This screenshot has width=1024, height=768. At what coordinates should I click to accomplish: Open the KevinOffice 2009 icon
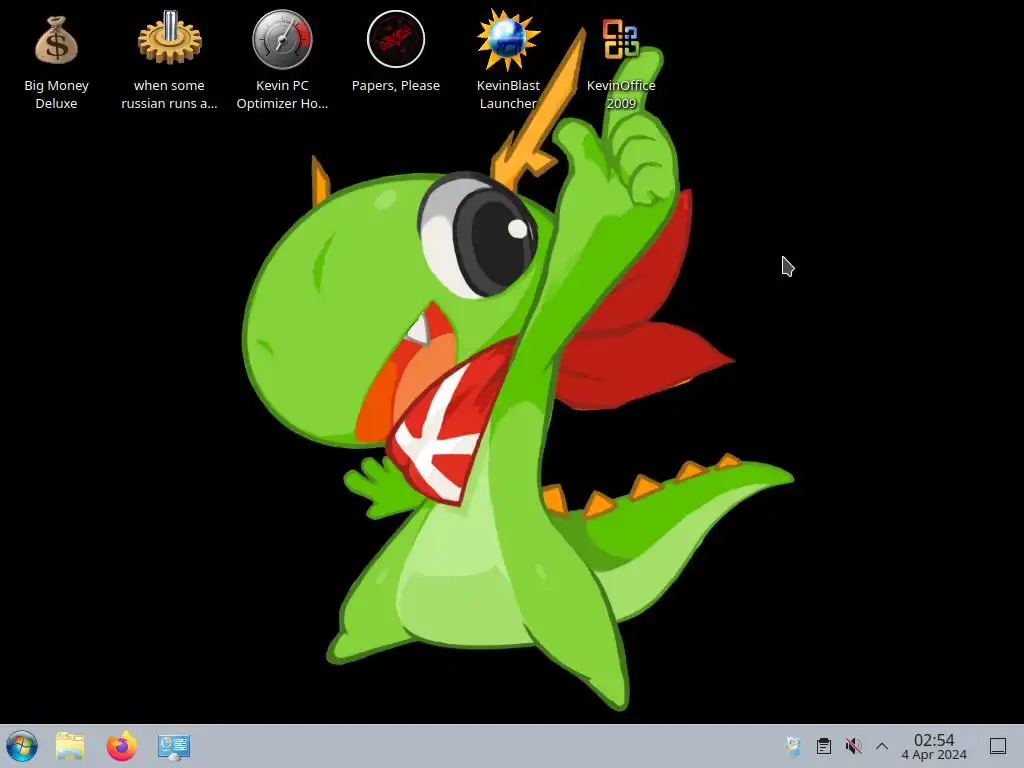(x=620, y=39)
